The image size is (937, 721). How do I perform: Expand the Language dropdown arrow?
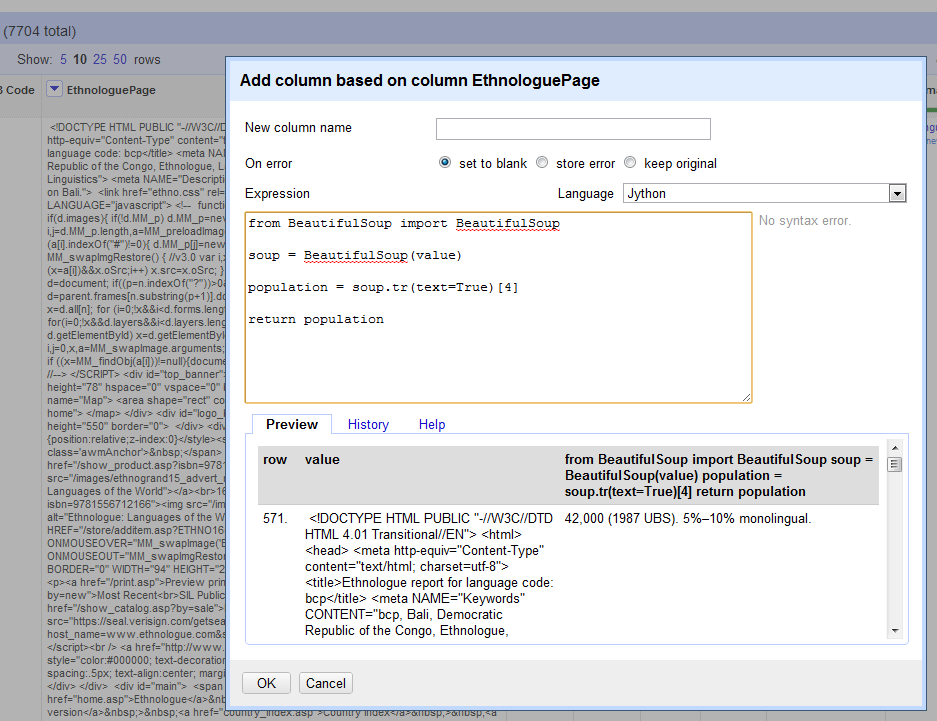[897, 193]
